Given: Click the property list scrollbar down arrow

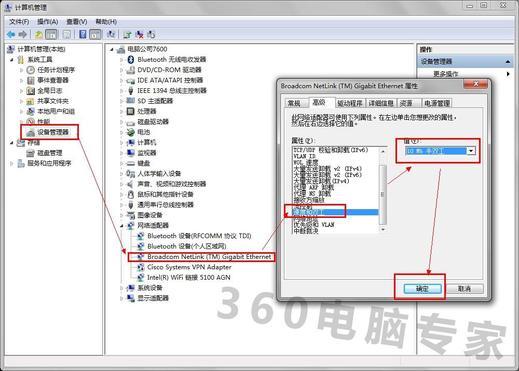Looking at the screenshot, I should point(383,229).
